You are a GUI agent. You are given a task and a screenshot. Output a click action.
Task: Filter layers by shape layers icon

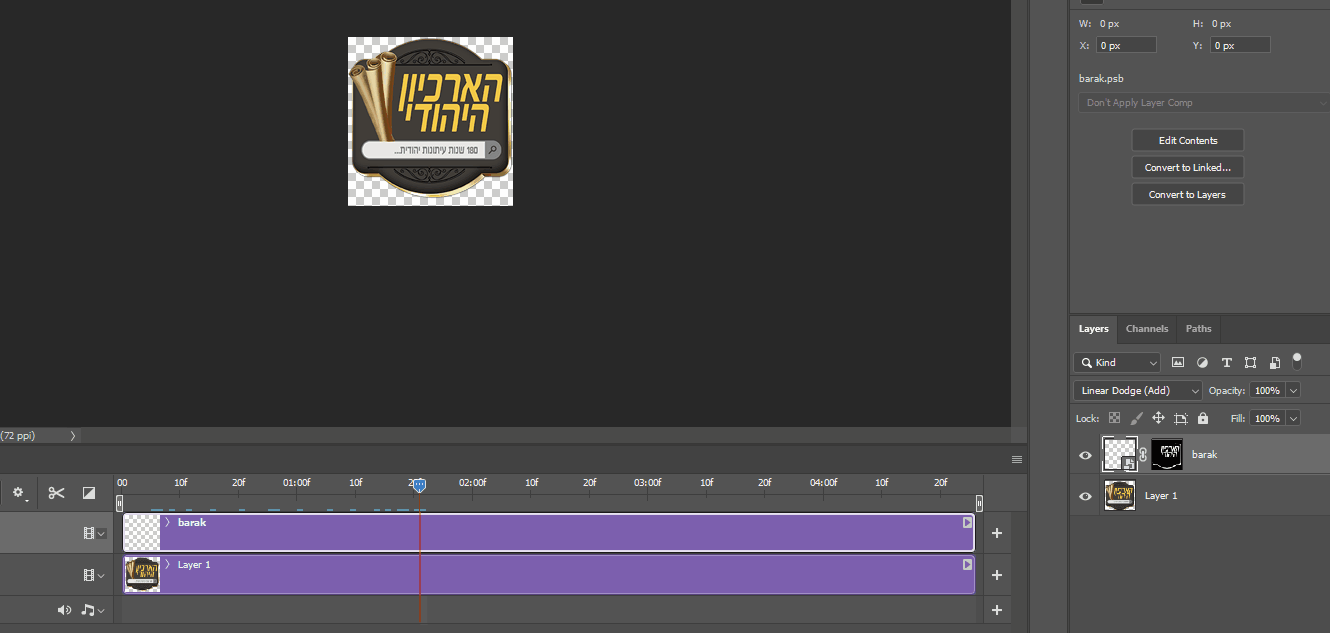pyautogui.click(x=1250, y=363)
